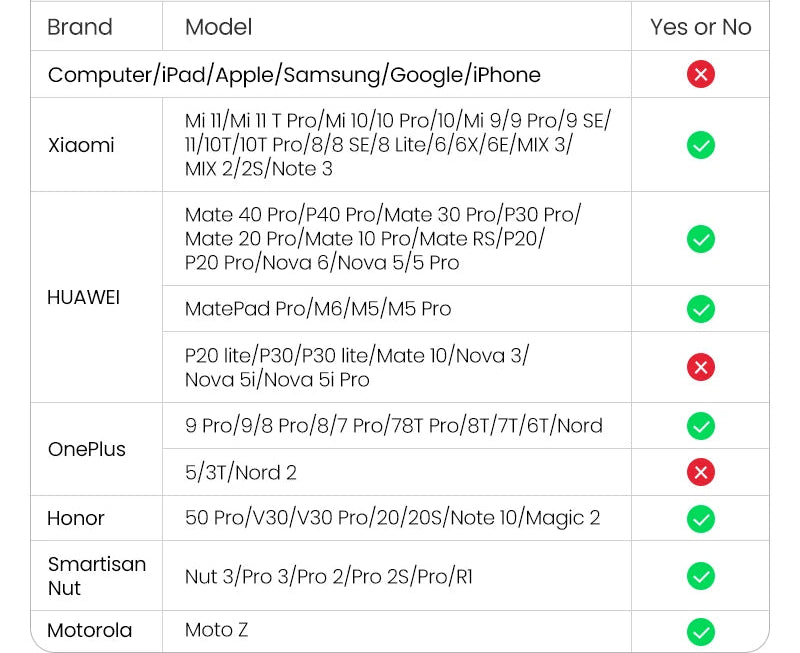This screenshot has height=653, width=800.
Task: Click red cross beside 5/3T/Nord 2
Action: [x=701, y=472]
